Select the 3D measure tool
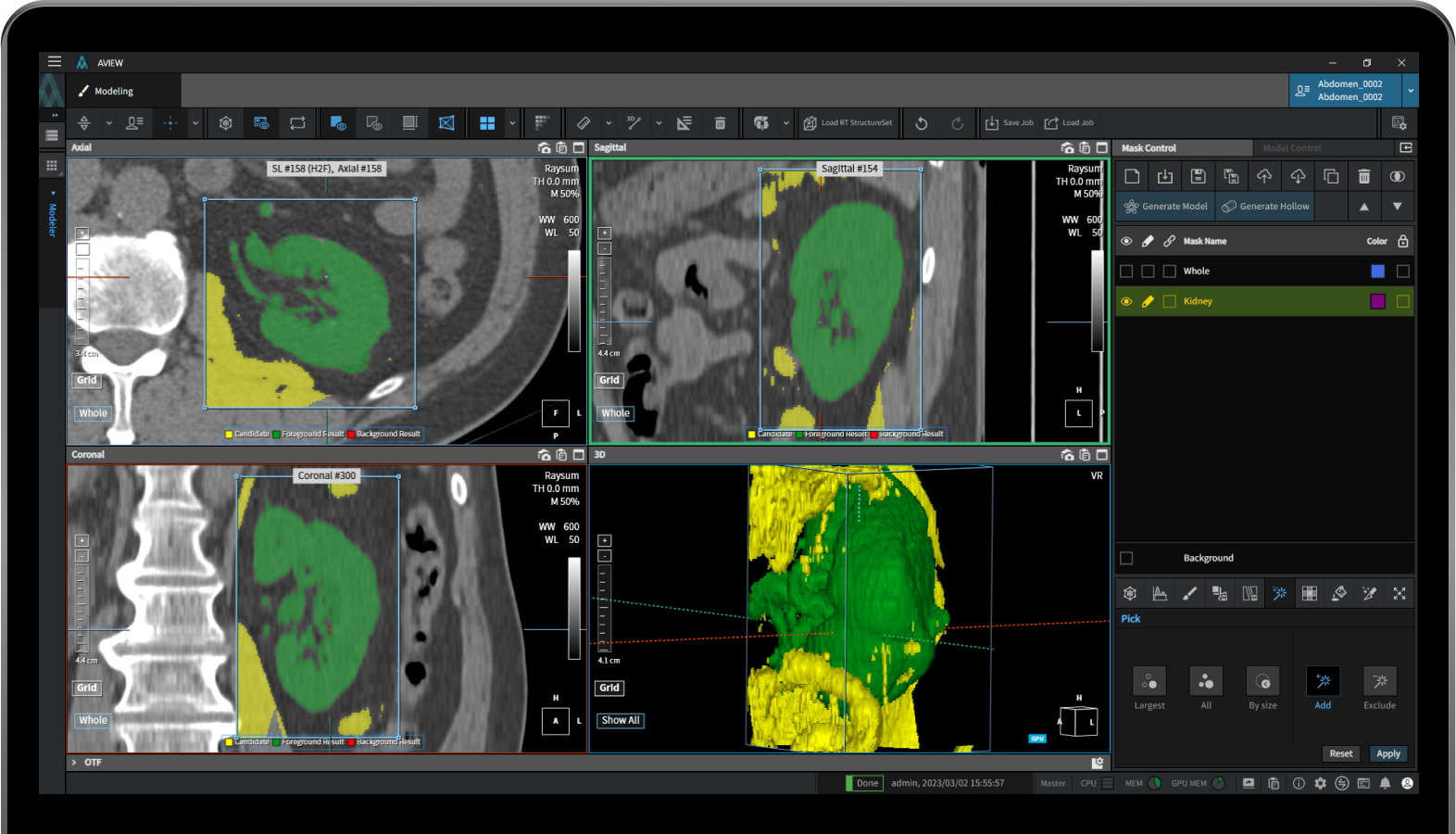Screen dimensions: 1456x834 [x=634, y=122]
